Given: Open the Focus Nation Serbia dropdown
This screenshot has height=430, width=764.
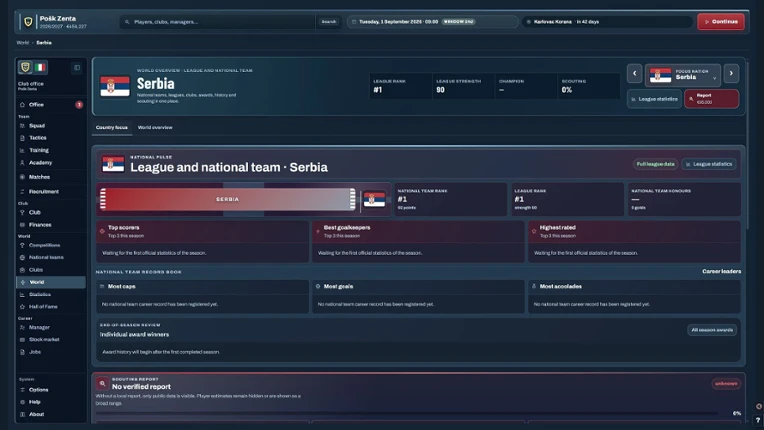Looking at the screenshot, I should click(683, 75).
